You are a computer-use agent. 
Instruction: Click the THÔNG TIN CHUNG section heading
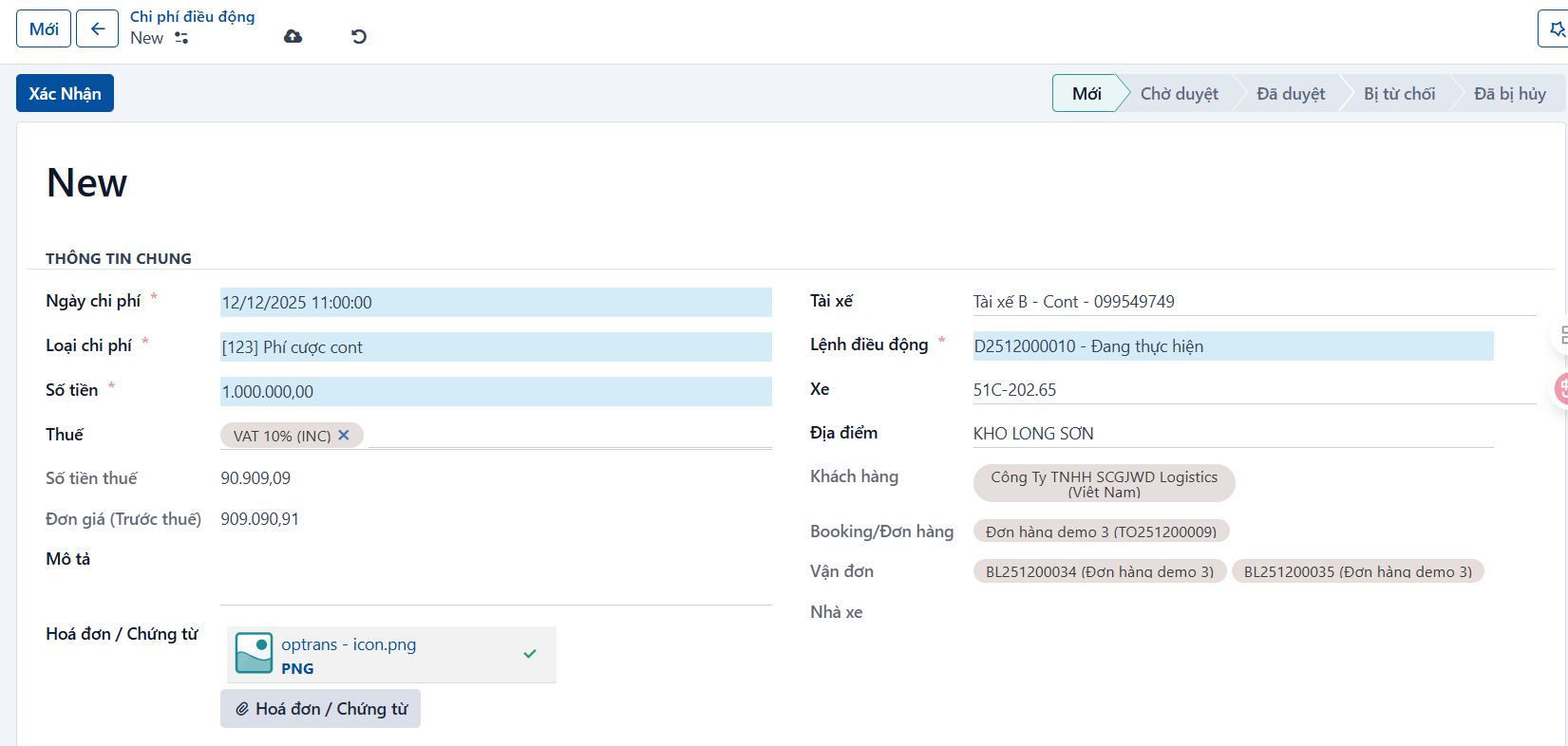coord(119,258)
